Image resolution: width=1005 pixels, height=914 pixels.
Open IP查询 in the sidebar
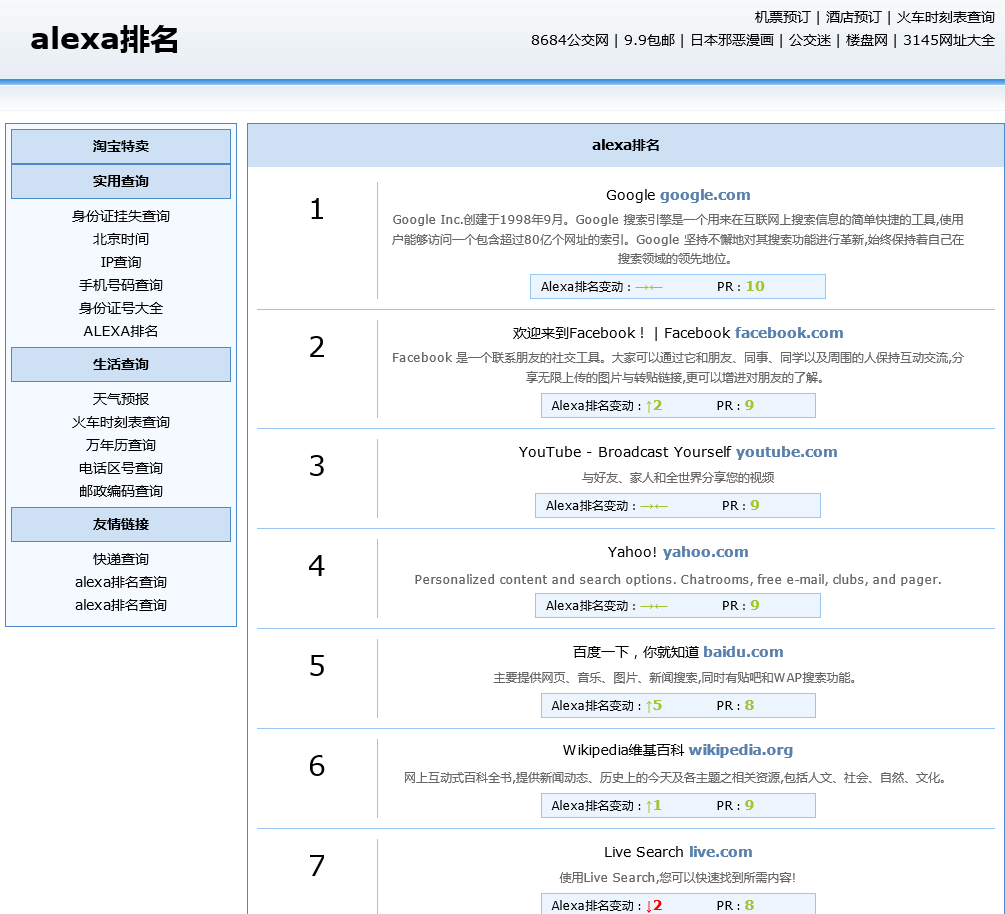point(120,262)
